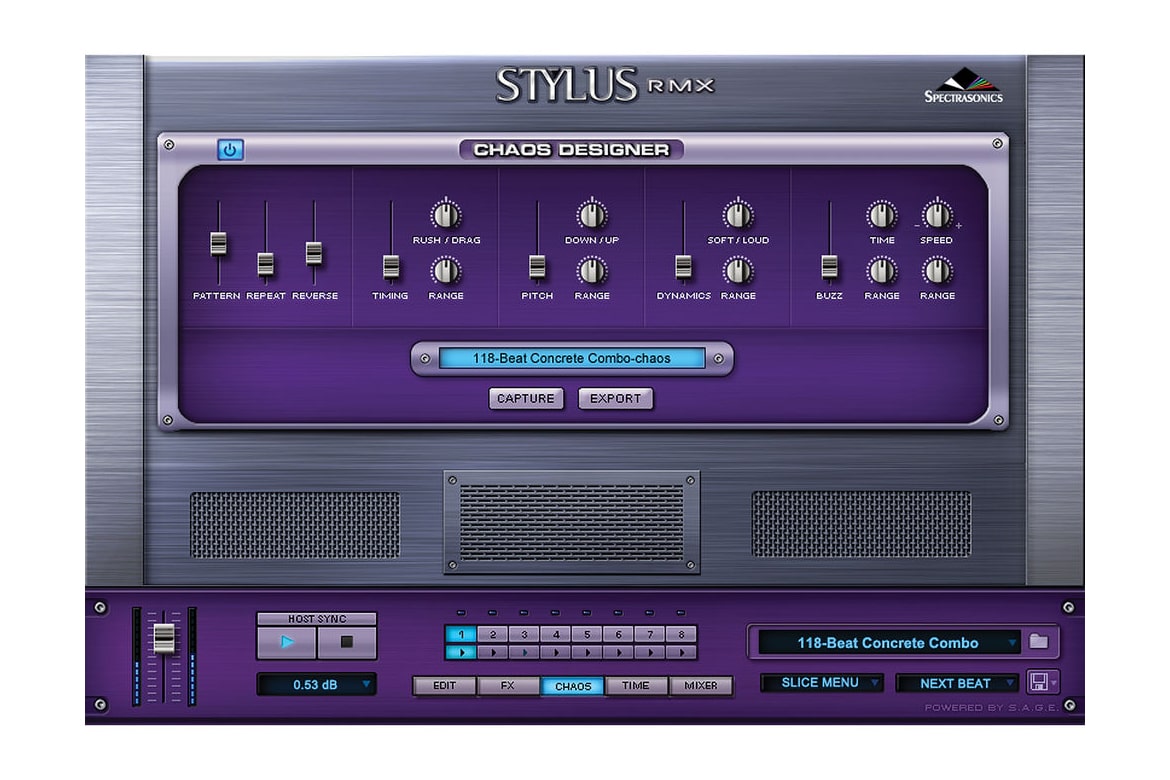Select part 4

coord(556,634)
